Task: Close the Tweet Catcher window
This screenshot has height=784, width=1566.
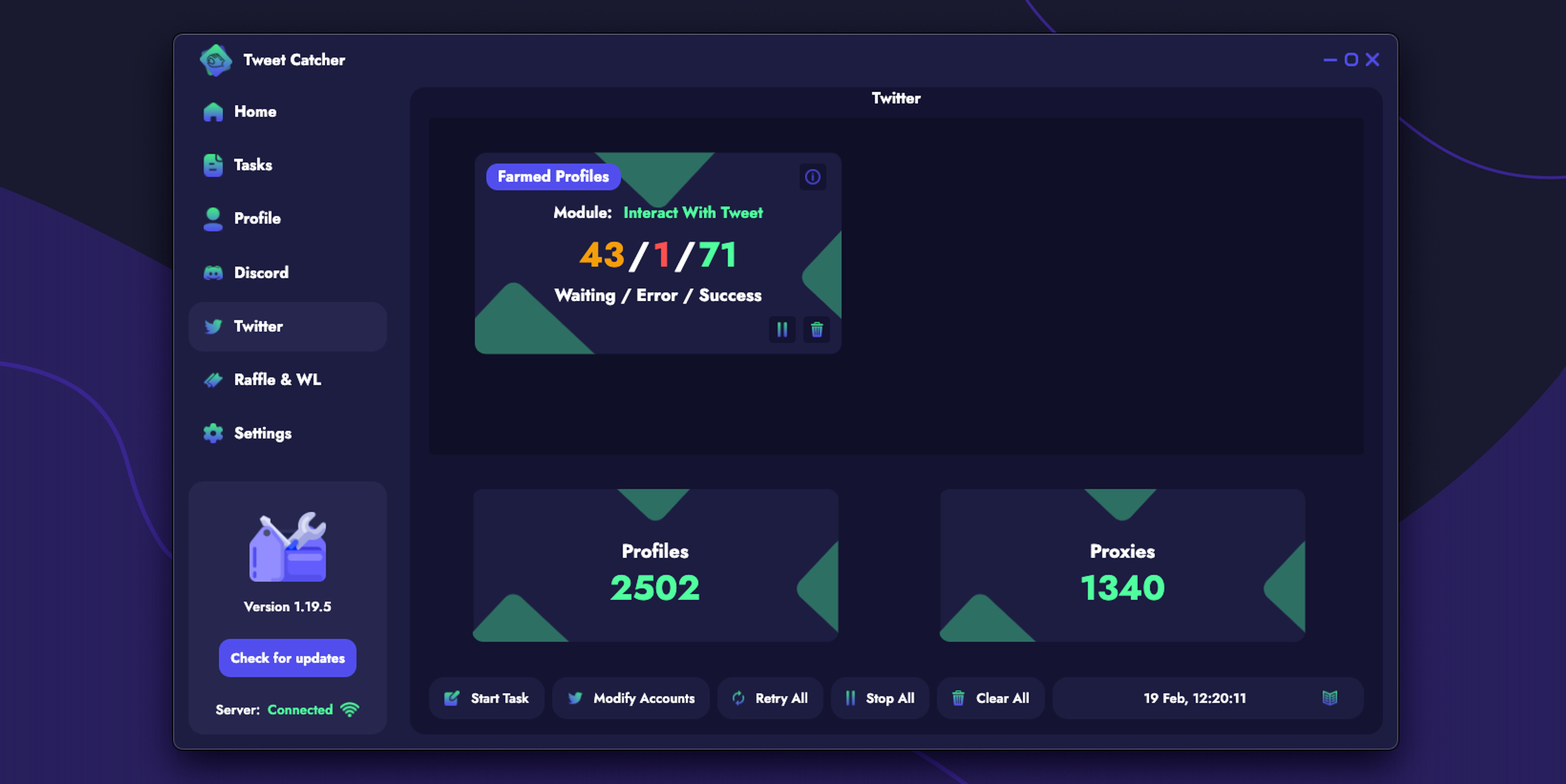Action: pyautogui.click(x=1373, y=60)
